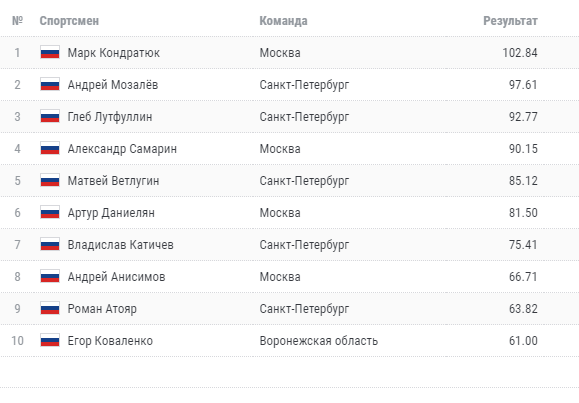579x403 pixels.
Task: Click the 102.84 result value
Action: coord(520,53)
